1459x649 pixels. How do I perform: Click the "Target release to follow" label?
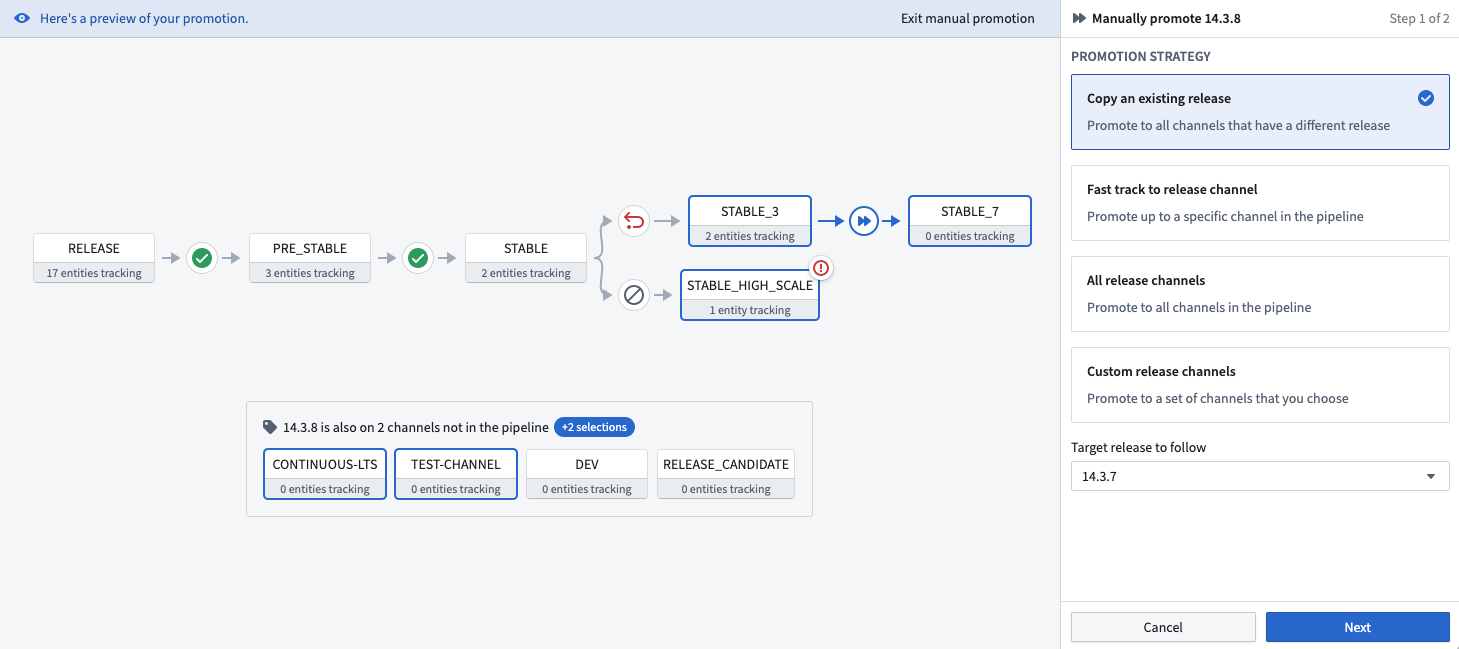pyautogui.click(x=1139, y=447)
